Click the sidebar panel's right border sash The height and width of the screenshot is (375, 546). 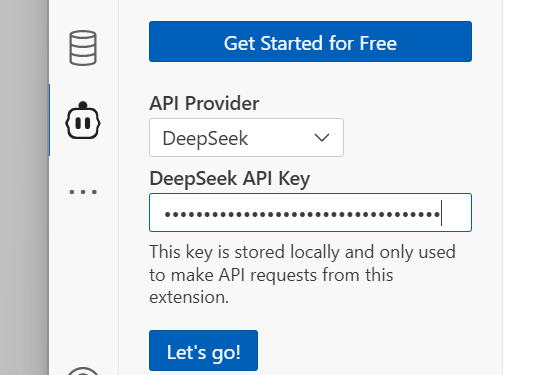tap(502, 187)
